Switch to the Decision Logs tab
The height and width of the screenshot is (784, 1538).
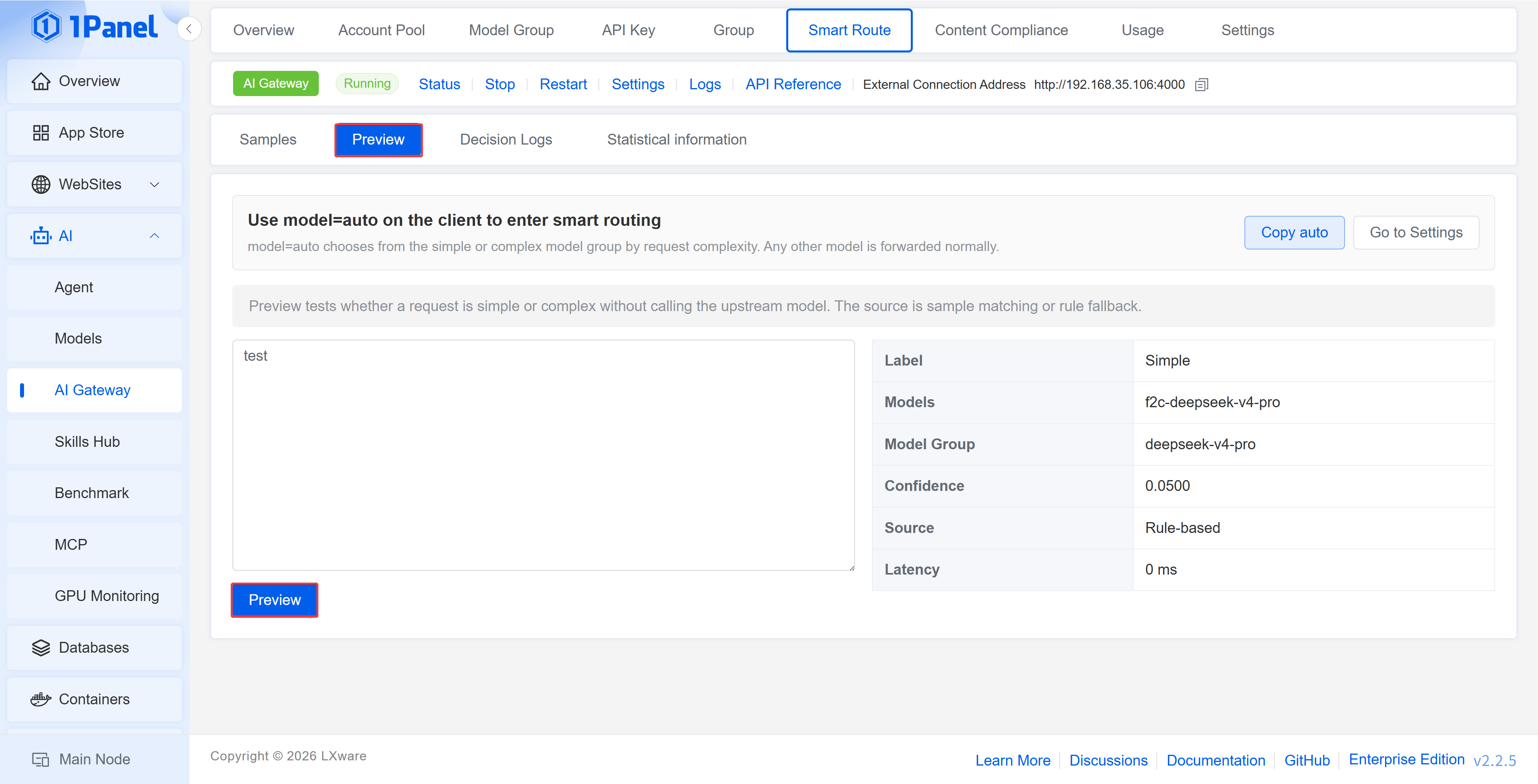click(506, 140)
